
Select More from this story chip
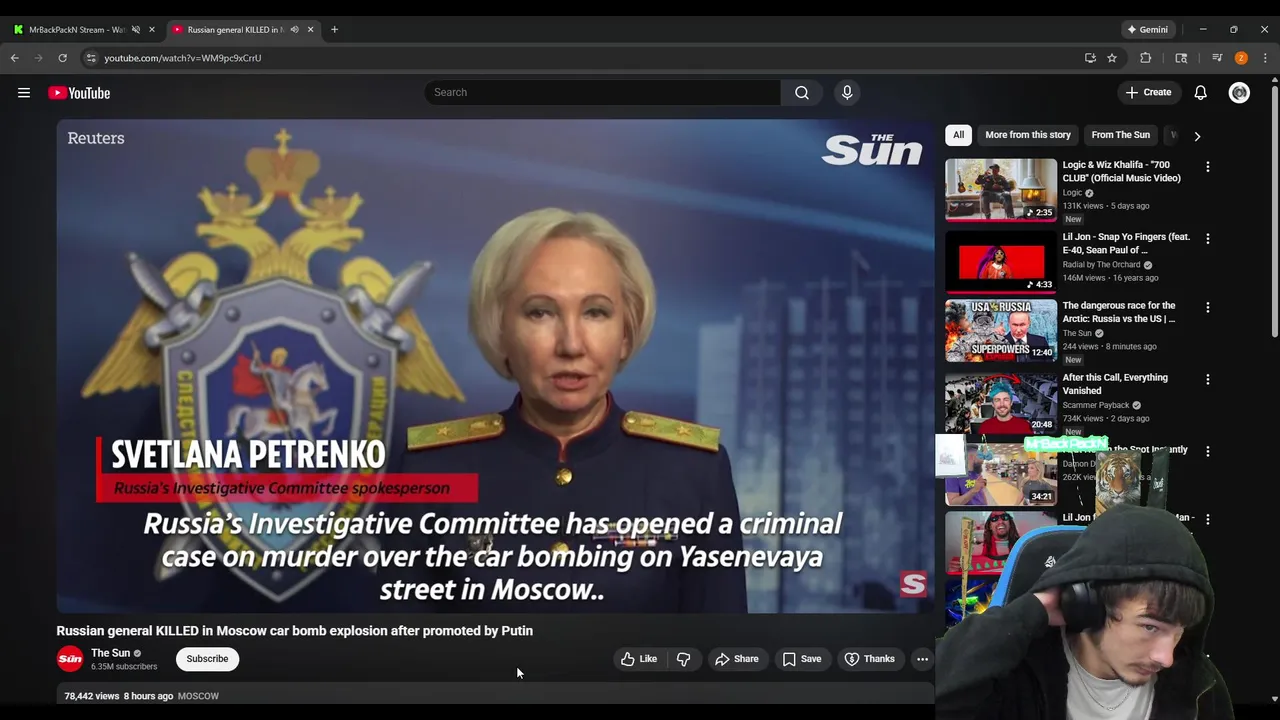click(x=1028, y=135)
